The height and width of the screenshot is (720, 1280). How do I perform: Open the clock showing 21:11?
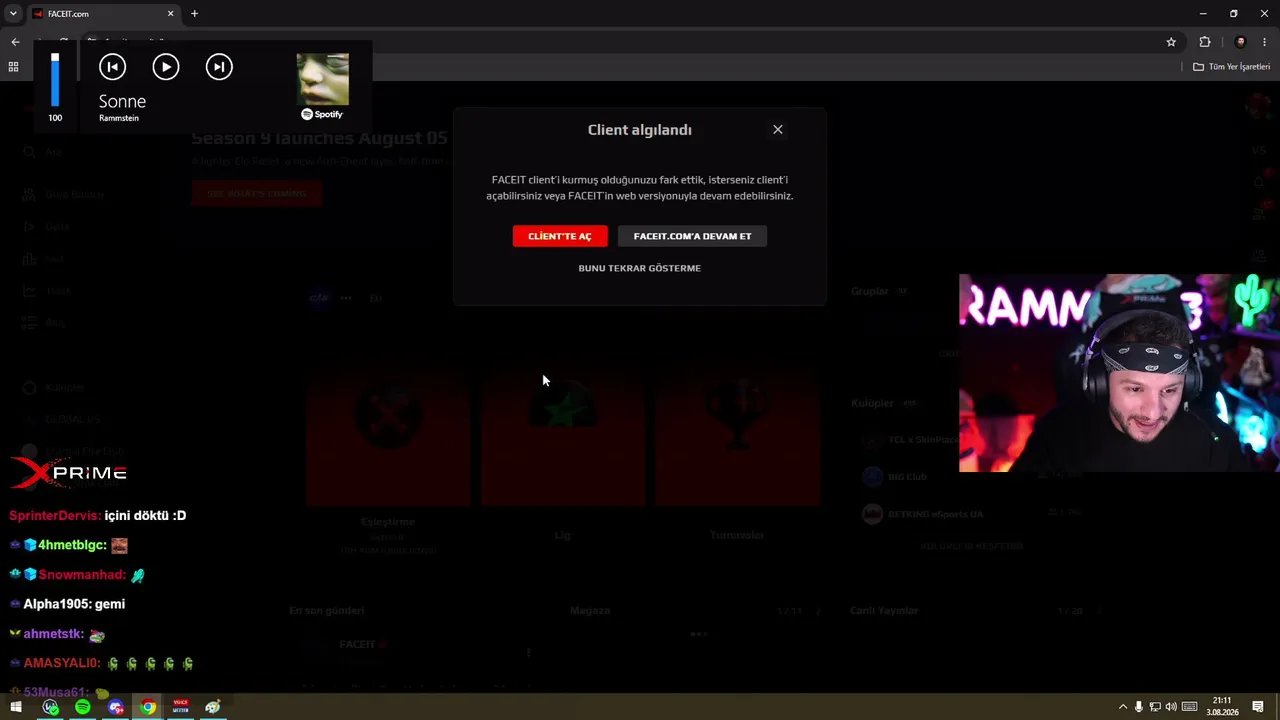[x=1221, y=707]
